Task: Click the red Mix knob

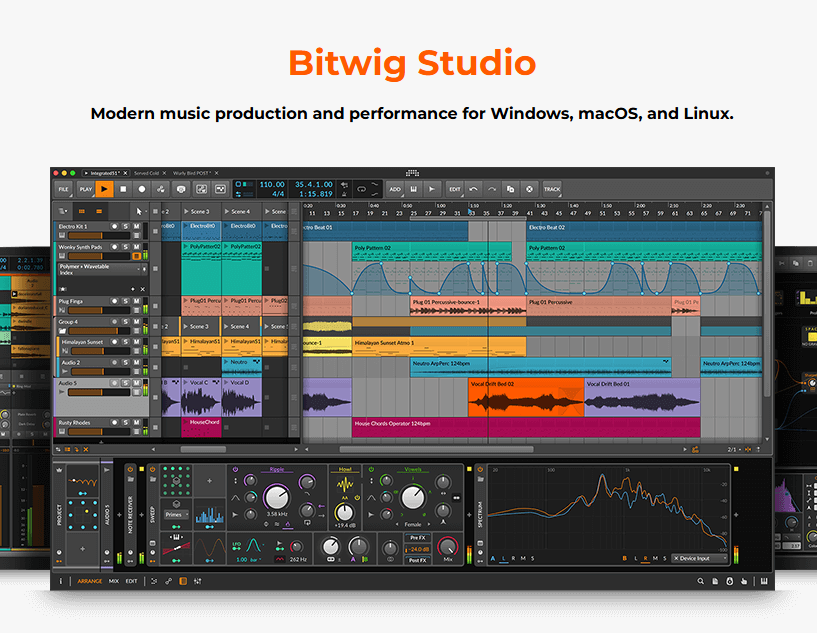Action: pos(448,545)
